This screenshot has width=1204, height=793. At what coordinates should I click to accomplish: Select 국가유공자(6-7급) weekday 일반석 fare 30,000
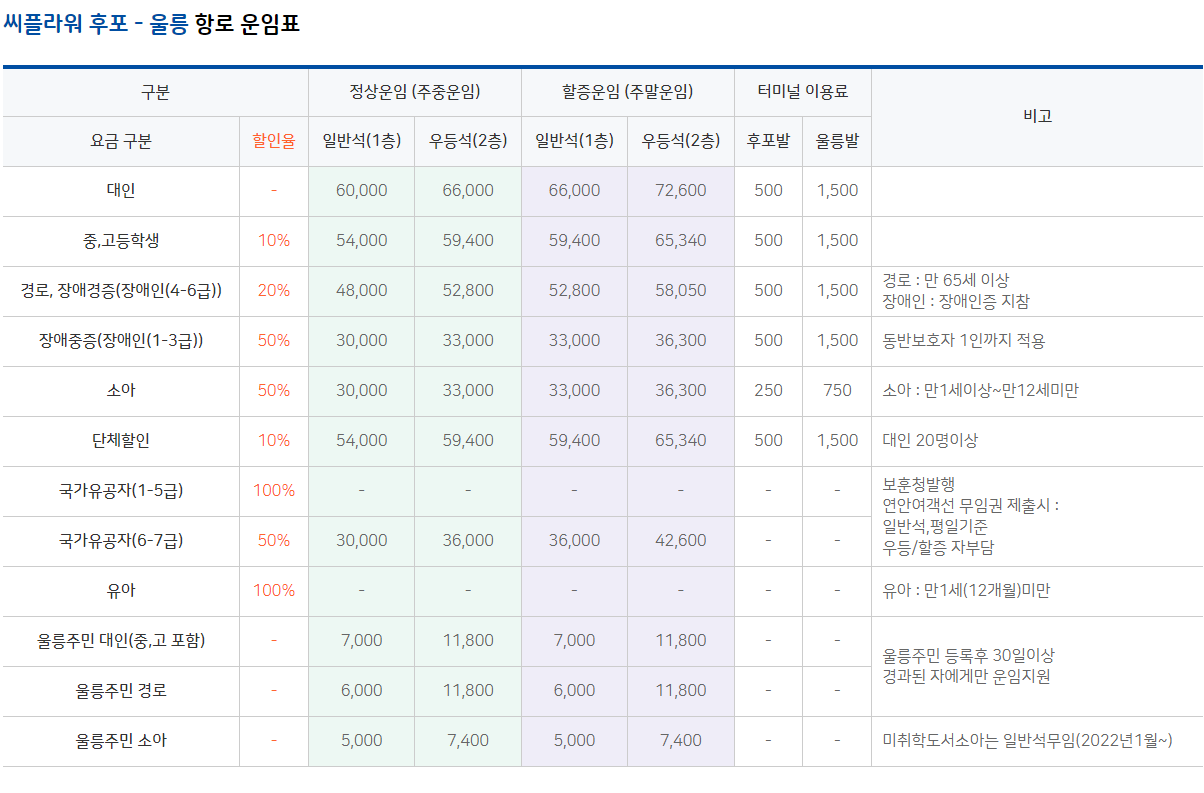click(x=362, y=541)
